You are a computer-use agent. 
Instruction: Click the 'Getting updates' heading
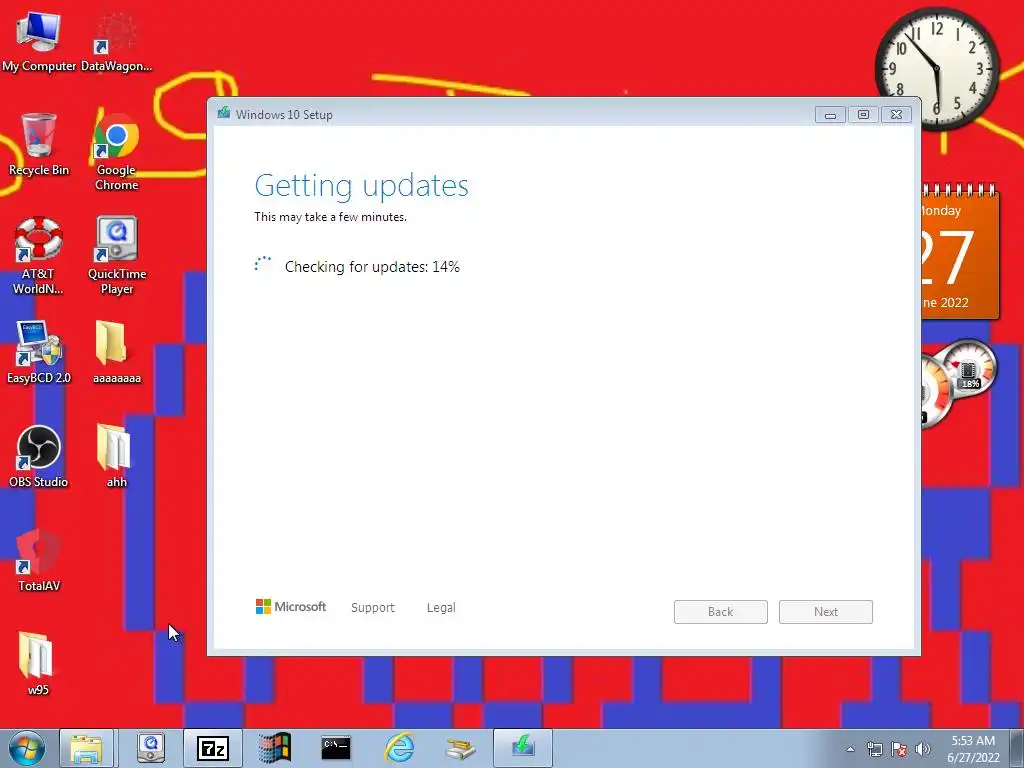pyautogui.click(x=361, y=185)
